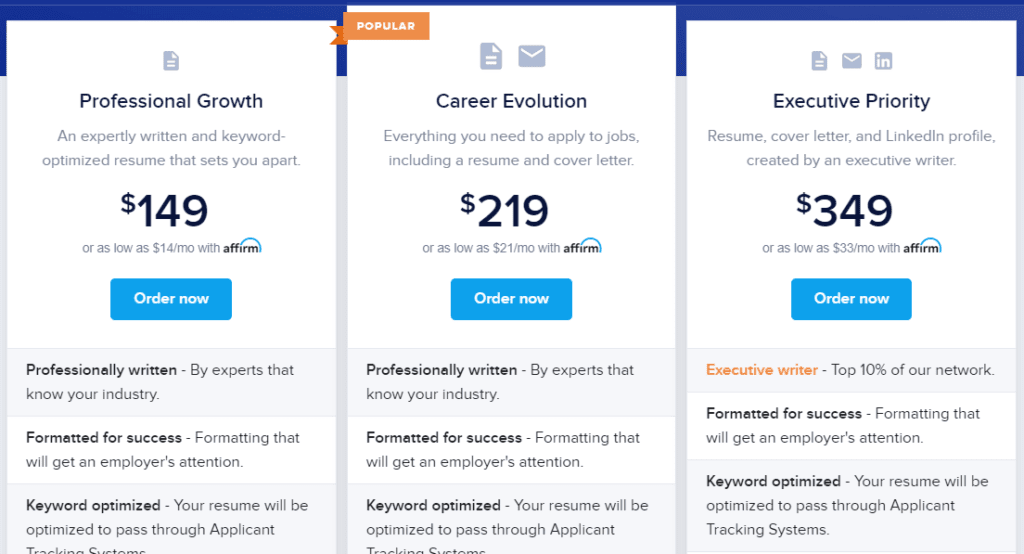Click the cover letter envelope icon above Career Evolution
Viewport: 1024px width, 554px height.
click(532, 56)
